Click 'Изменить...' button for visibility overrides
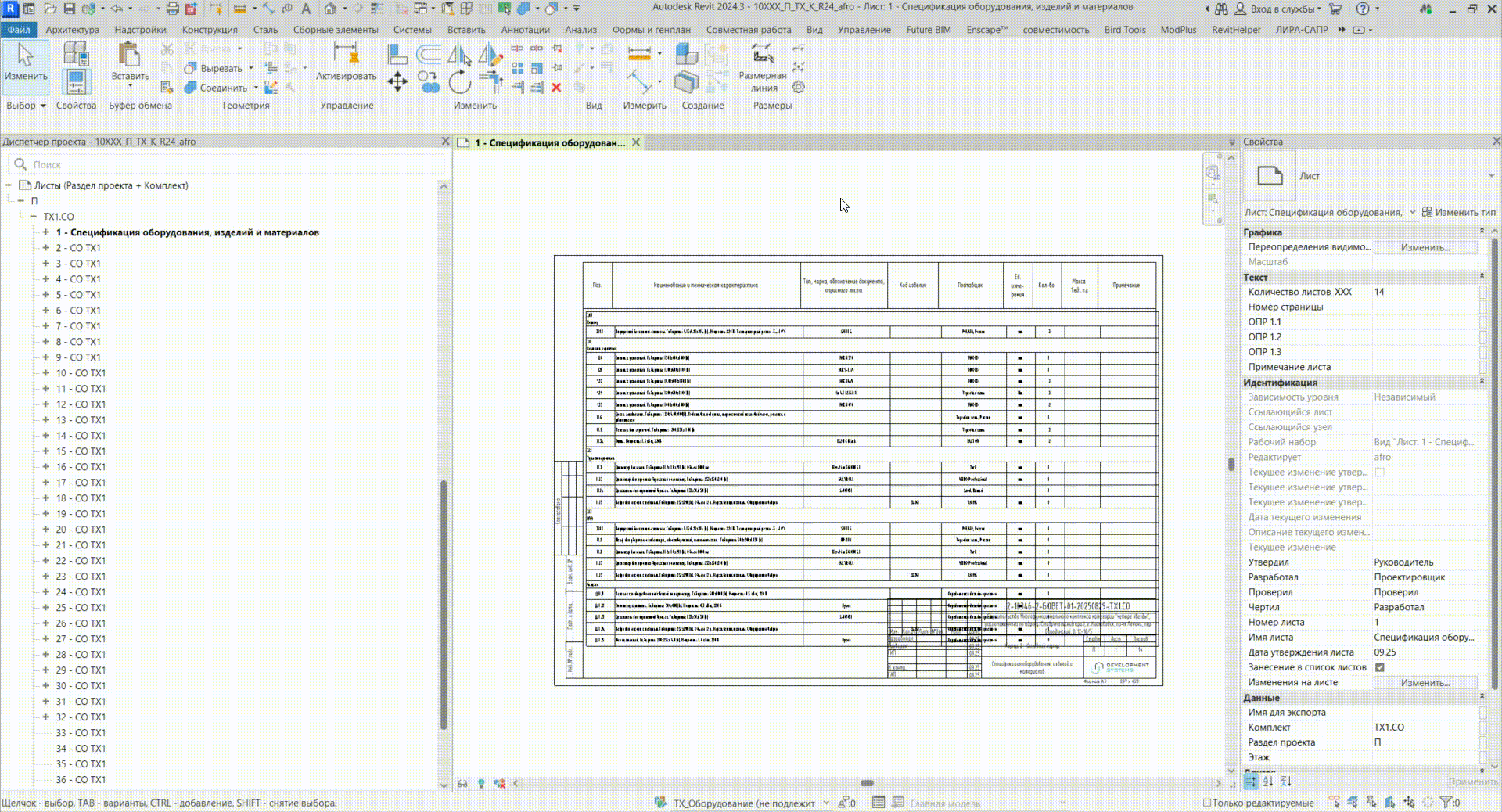The image size is (1502, 812). 1425,247
